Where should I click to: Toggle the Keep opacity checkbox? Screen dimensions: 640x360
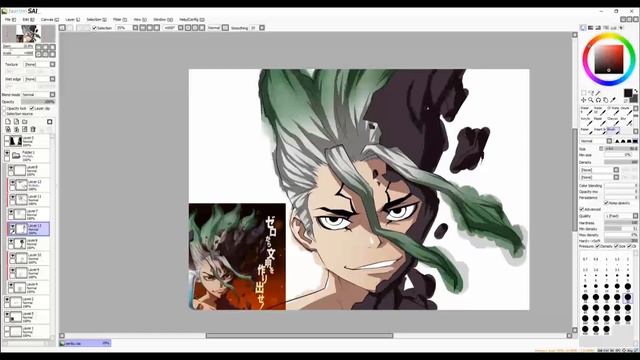[x=606, y=203]
